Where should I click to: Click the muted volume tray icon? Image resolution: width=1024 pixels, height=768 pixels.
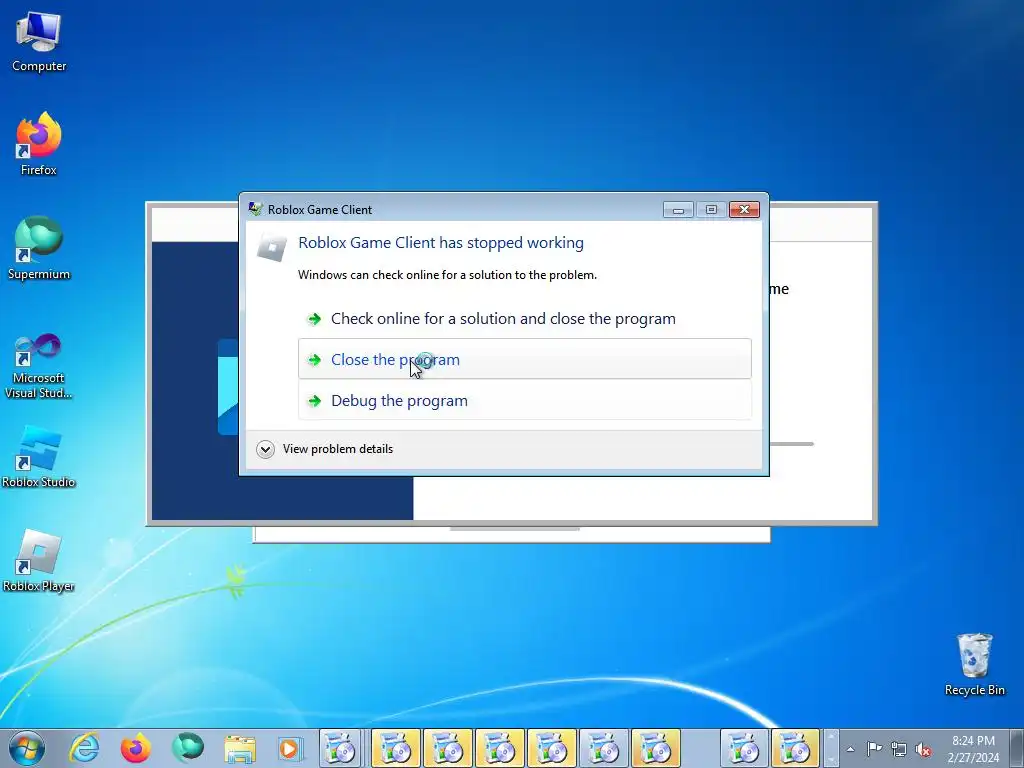click(x=923, y=749)
